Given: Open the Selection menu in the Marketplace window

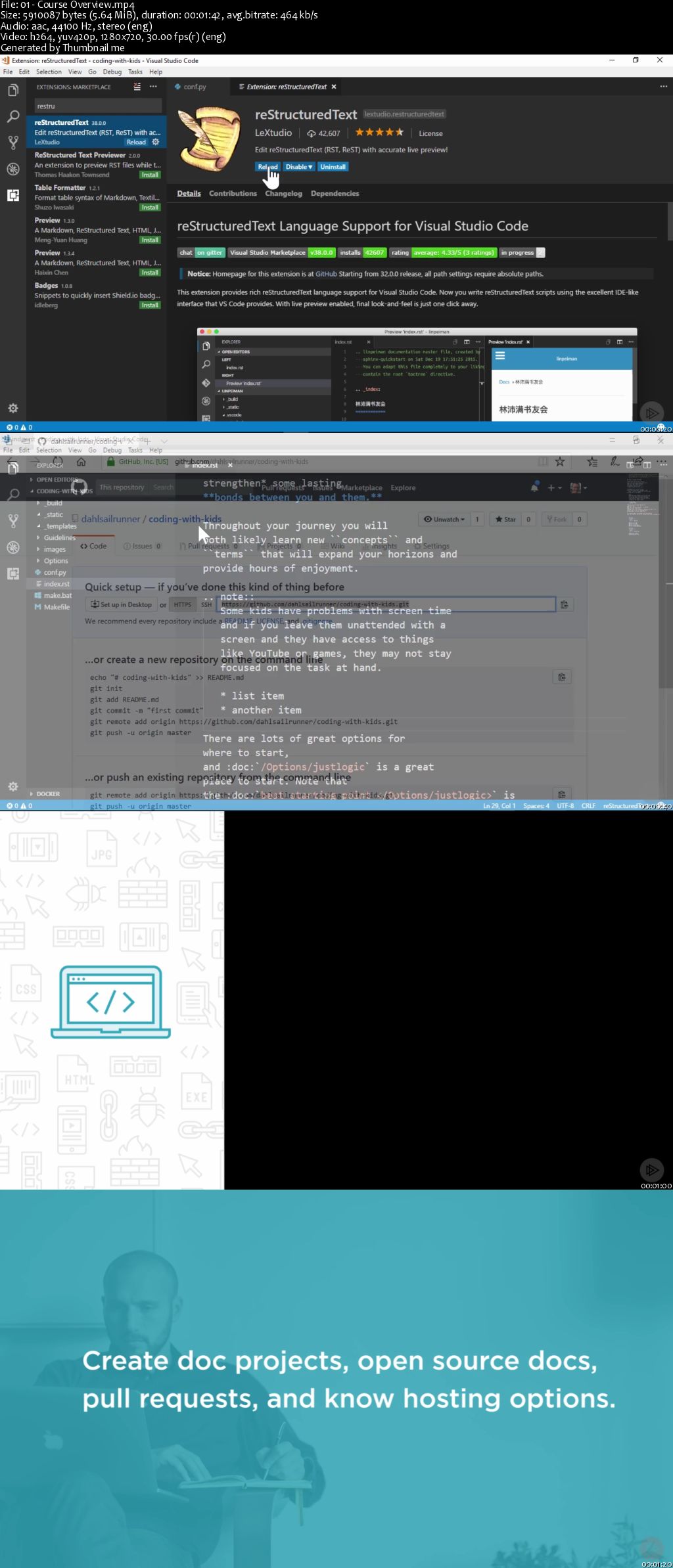Looking at the screenshot, I should point(49,72).
